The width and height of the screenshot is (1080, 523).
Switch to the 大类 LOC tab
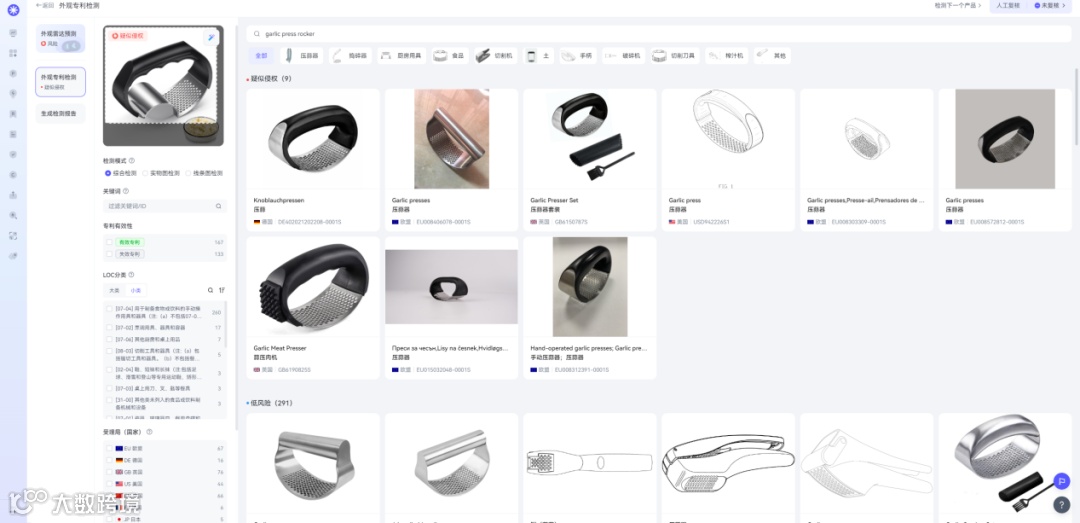pos(114,291)
